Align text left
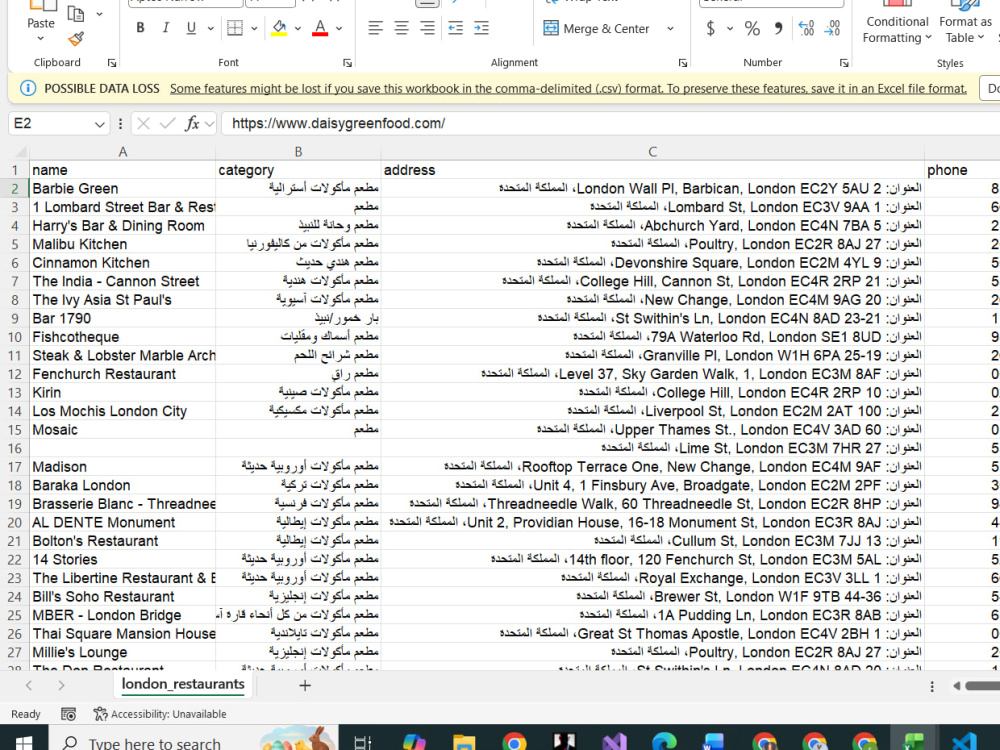The width and height of the screenshot is (1000, 750). click(375, 28)
